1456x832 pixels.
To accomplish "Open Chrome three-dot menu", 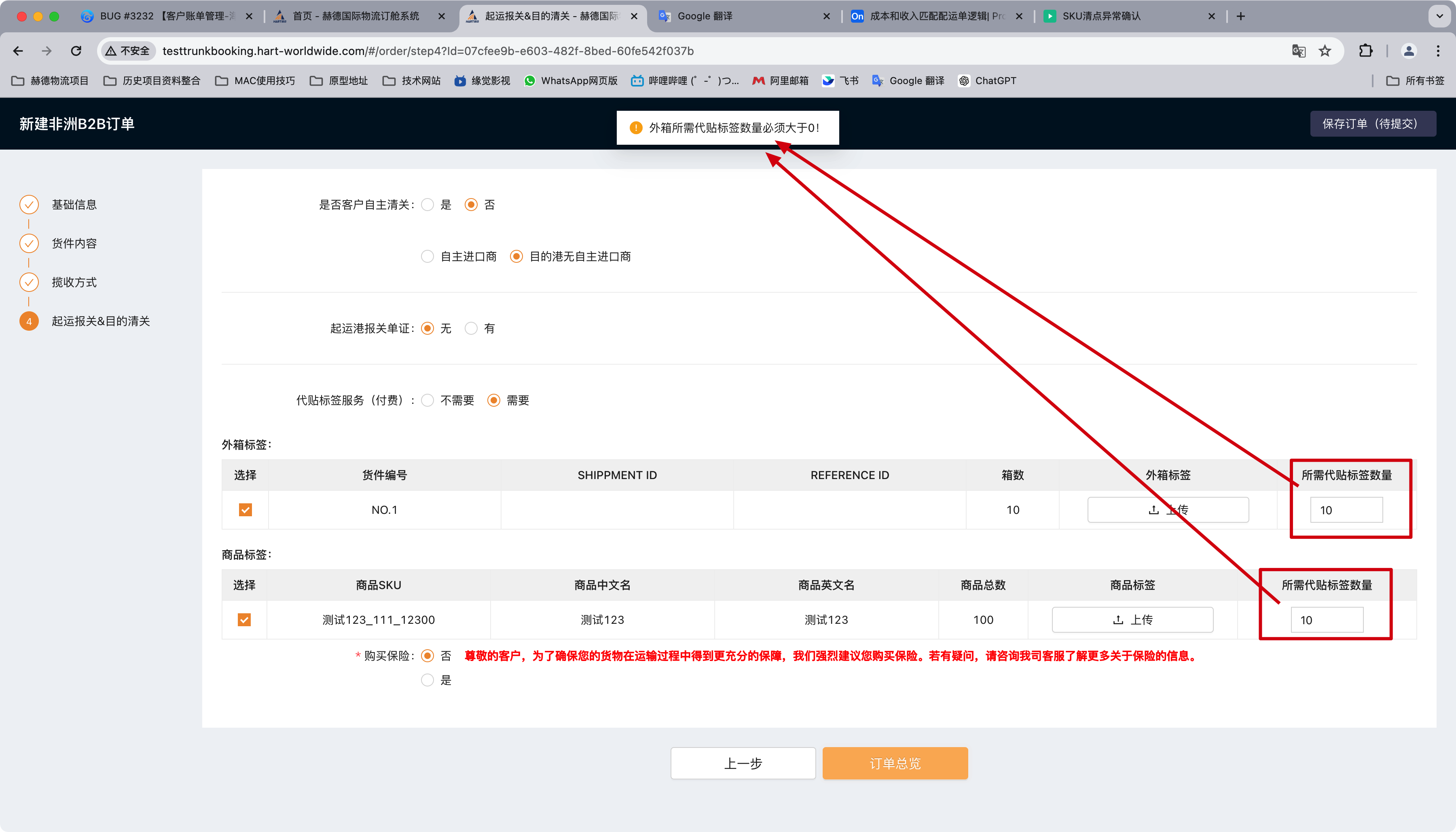I will (1438, 51).
